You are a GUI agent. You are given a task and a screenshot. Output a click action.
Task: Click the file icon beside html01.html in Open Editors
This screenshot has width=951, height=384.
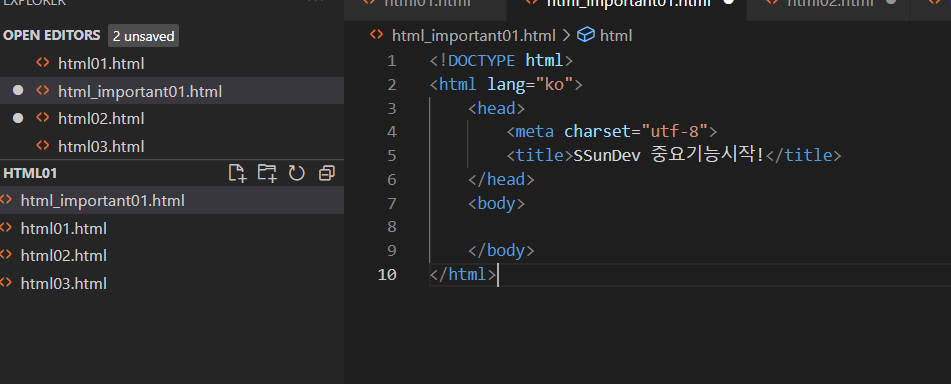tap(42, 62)
